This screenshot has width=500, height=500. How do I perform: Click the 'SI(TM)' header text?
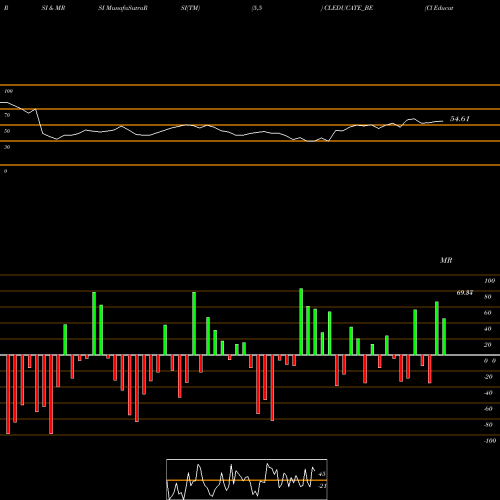point(190,8)
